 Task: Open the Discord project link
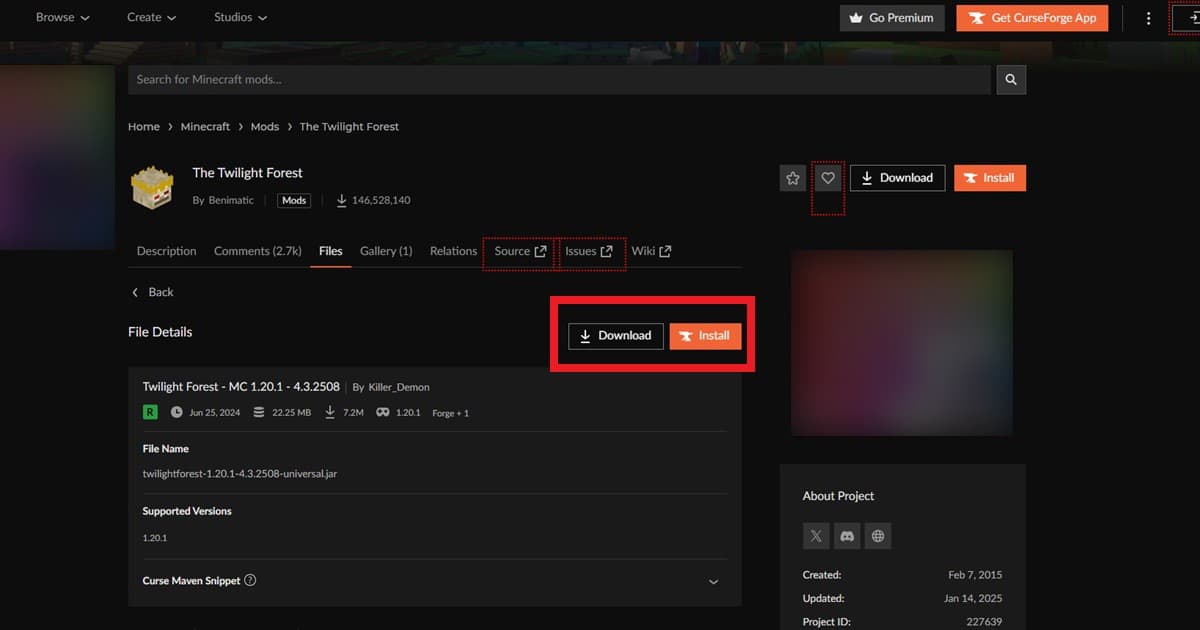(x=847, y=536)
